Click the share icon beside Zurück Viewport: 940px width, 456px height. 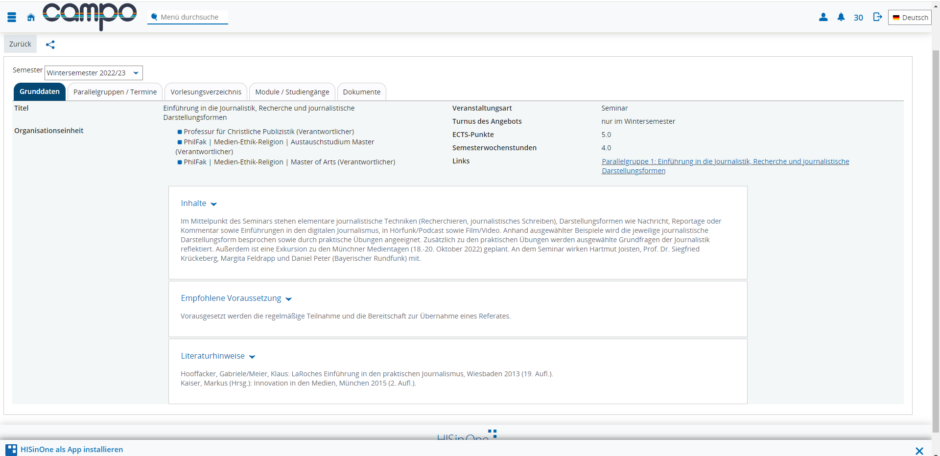[x=51, y=44]
